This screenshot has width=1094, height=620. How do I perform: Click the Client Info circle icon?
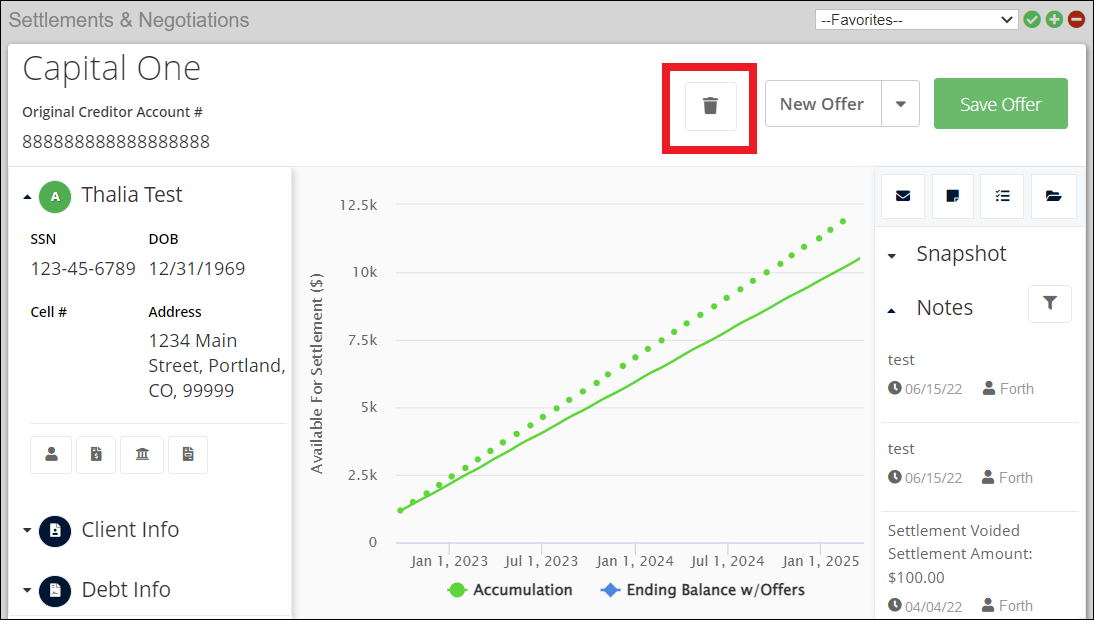coord(55,531)
